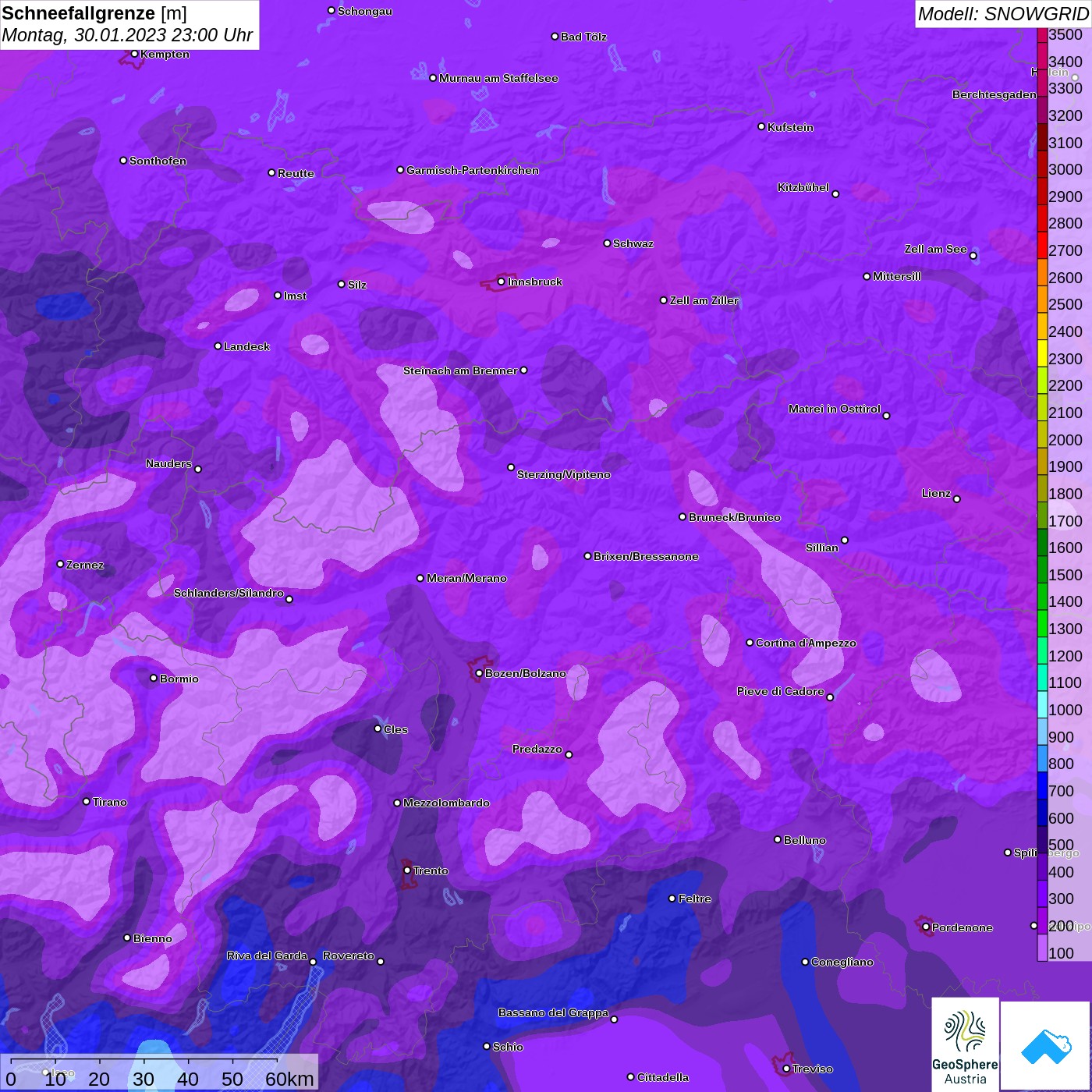
Task: Click the Trento city marker
Action: (407, 870)
